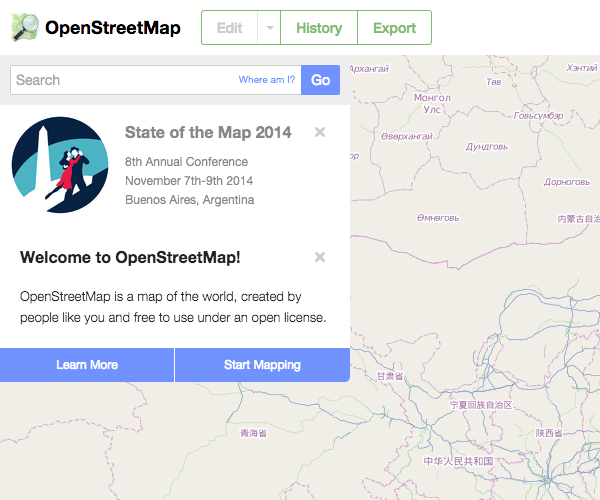The image size is (600, 500).
Task: Expand the Edit dropdown arrow
Action: 269,28
